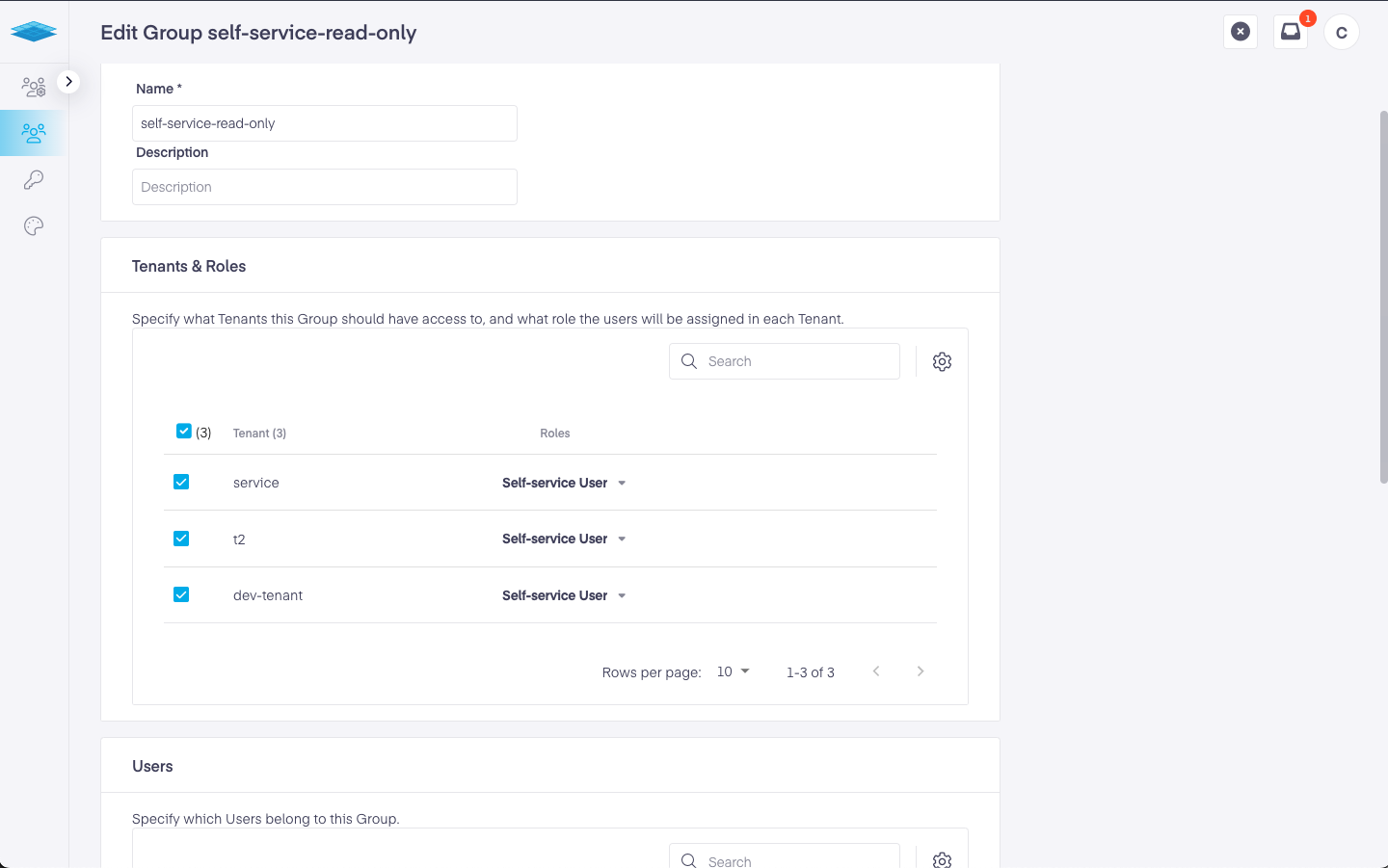This screenshot has height=868, width=1388.
Task: Open the user account avatar menu
Action: [x=1341, y=32]
